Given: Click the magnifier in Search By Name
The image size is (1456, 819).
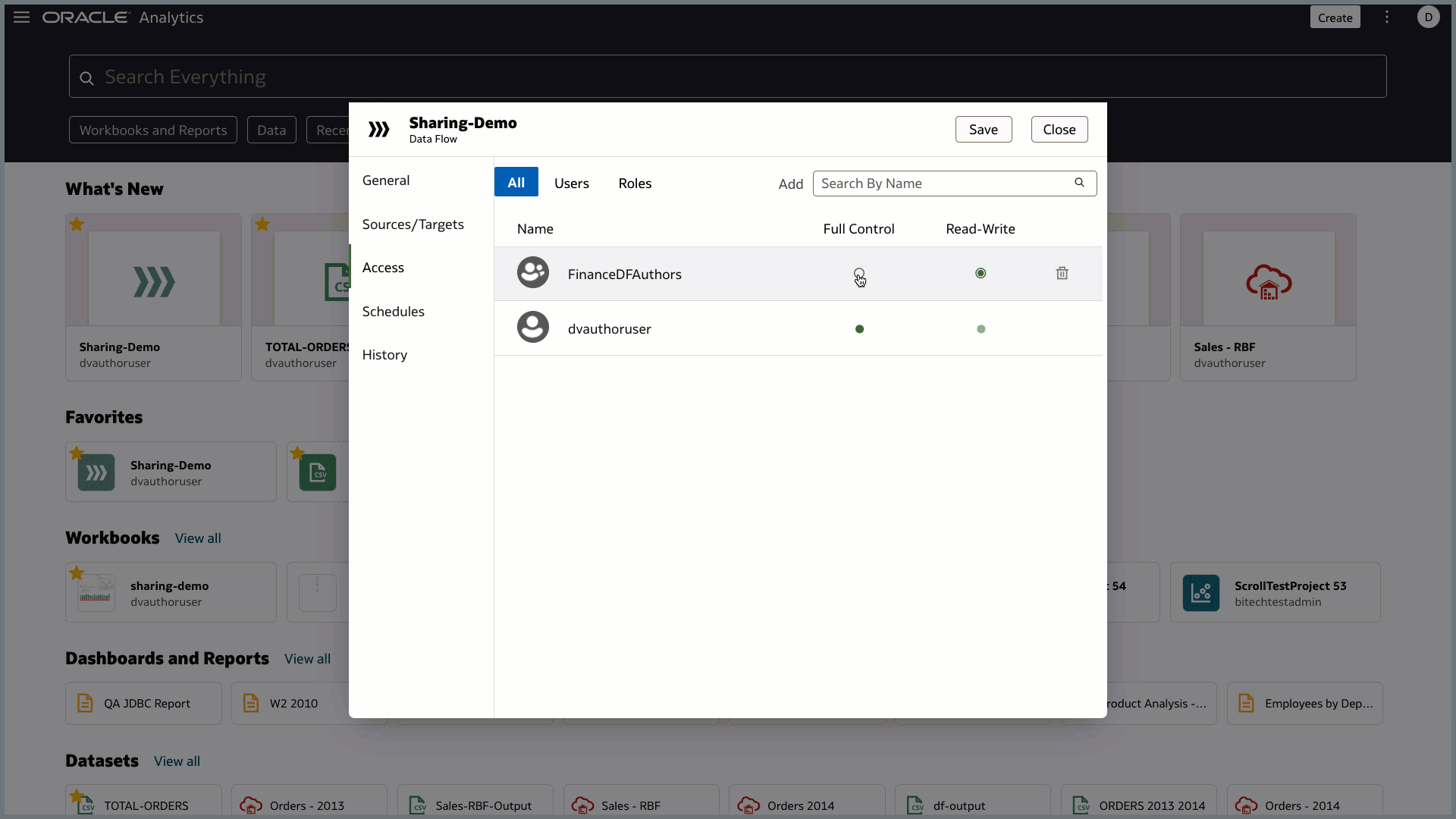Looking at the screenshot, I should (1080, 183).
